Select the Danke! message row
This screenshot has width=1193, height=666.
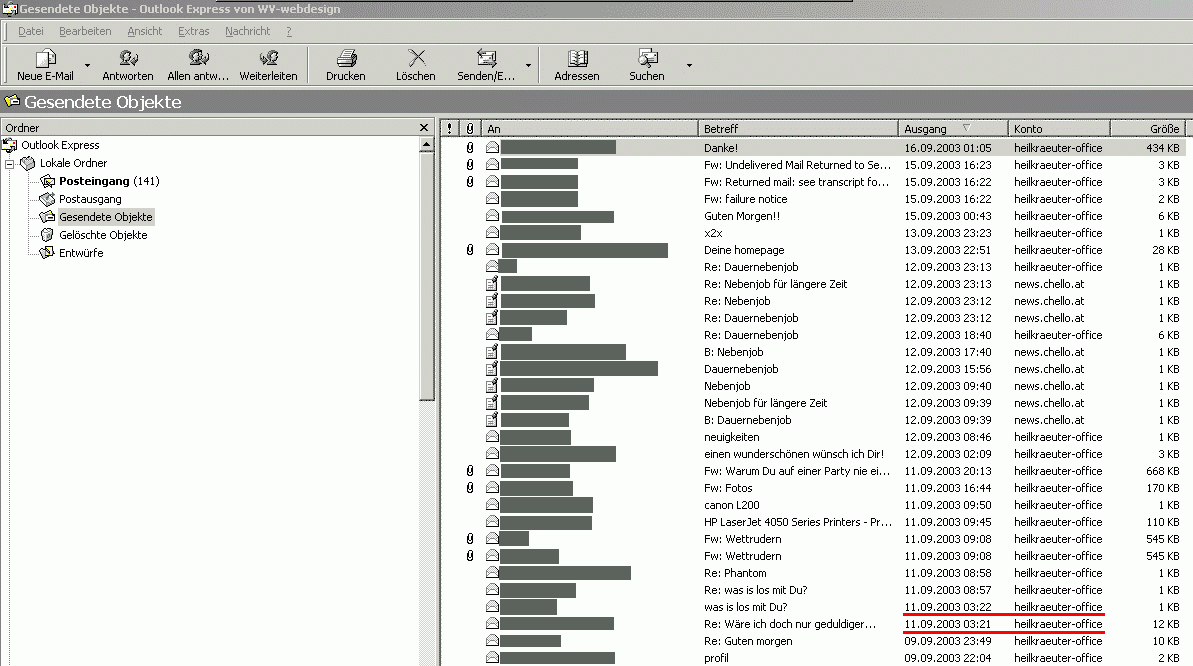[813, 148]
